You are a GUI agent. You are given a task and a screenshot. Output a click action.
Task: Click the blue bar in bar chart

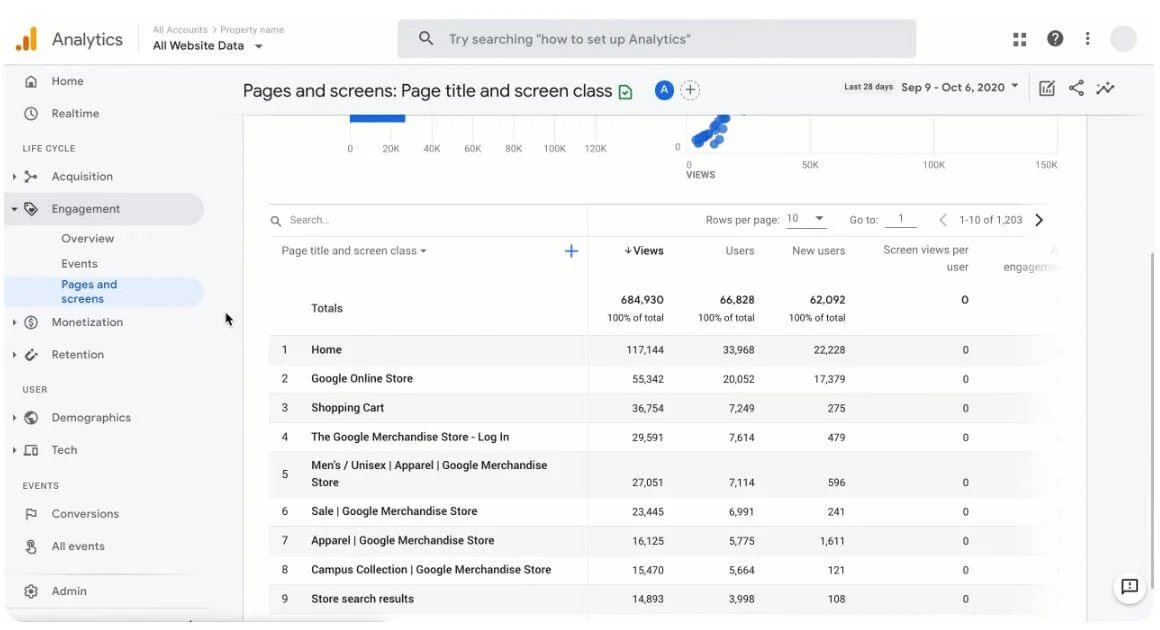click(x=377, y=118)
